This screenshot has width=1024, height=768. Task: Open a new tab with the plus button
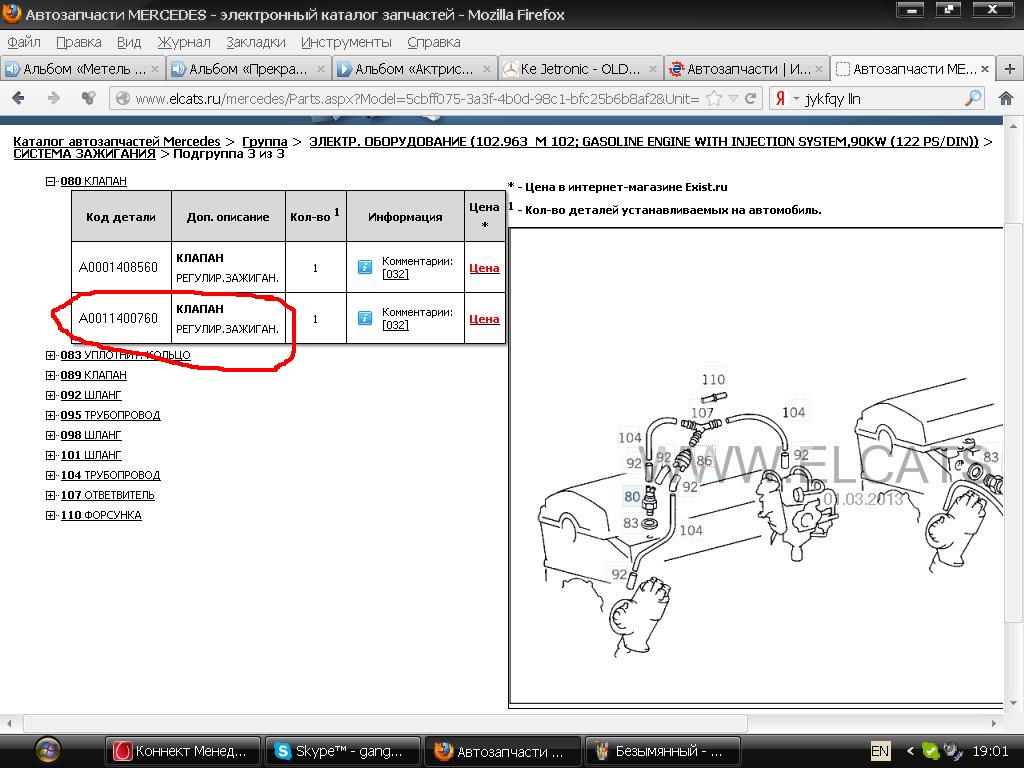coord(1010,69)
